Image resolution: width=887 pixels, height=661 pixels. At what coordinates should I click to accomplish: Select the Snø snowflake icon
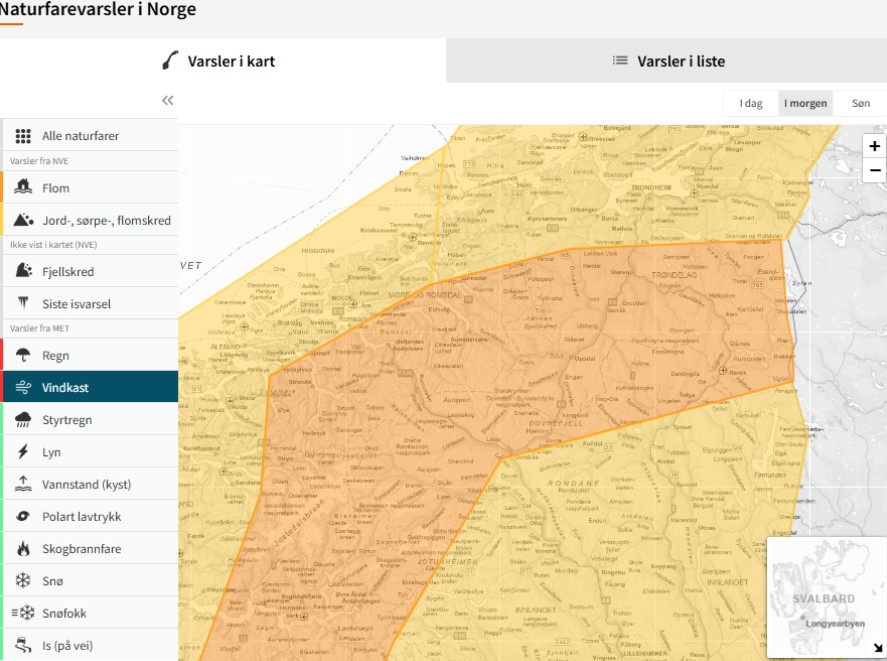23,581
